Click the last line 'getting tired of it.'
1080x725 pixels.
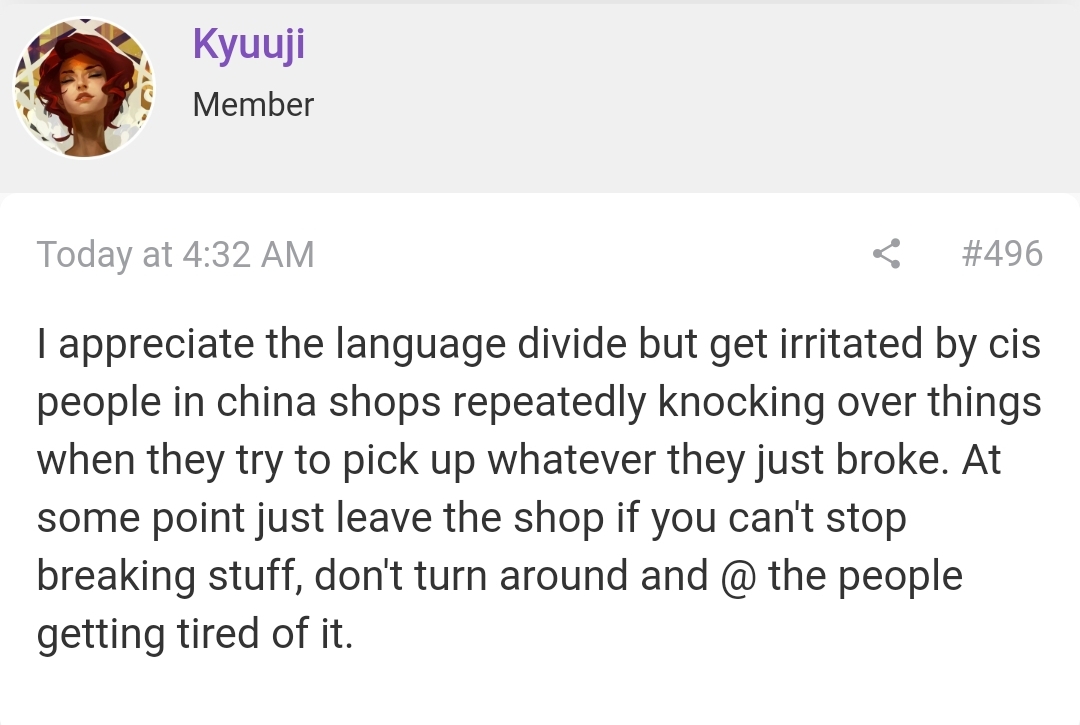195,634
